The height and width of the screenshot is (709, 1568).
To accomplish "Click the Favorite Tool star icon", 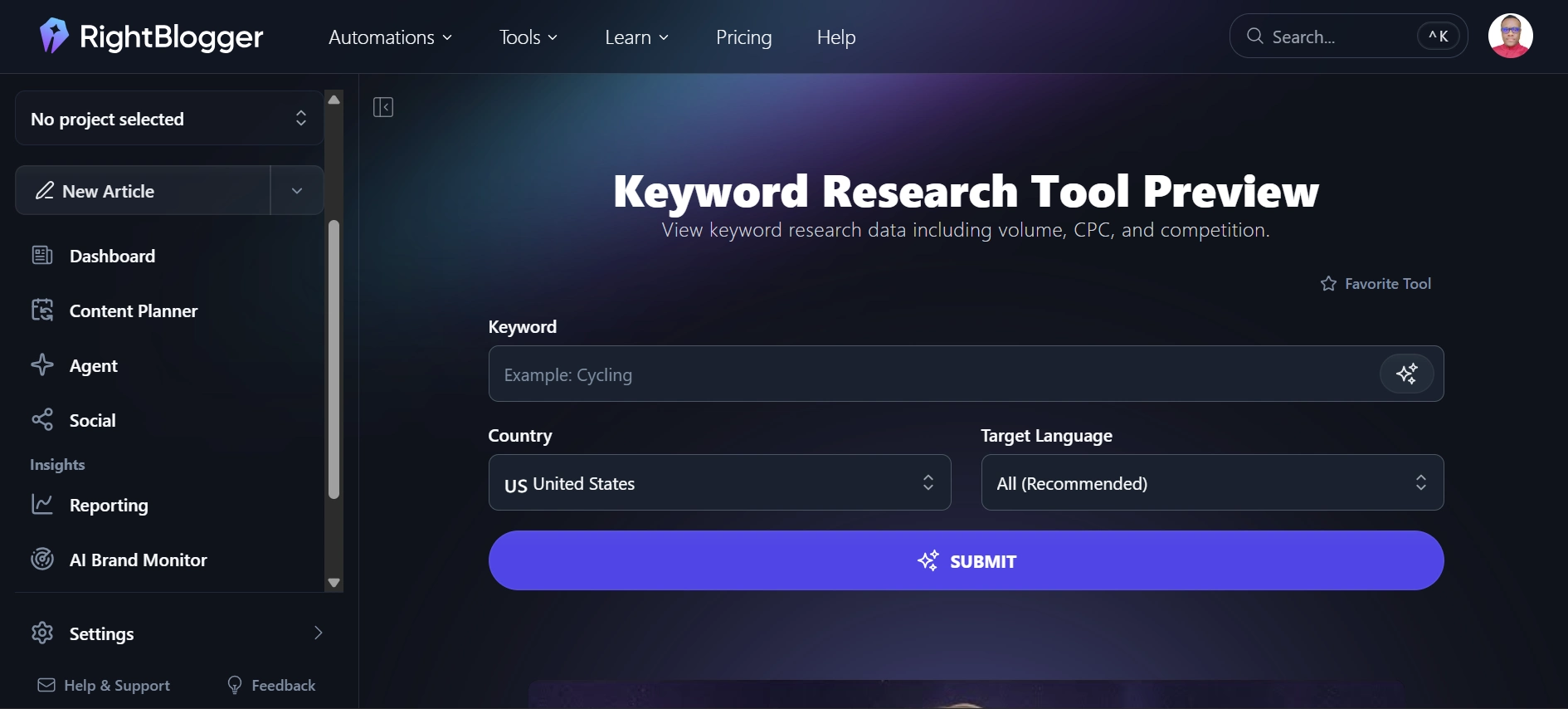I will click(x=1328, y=284).
